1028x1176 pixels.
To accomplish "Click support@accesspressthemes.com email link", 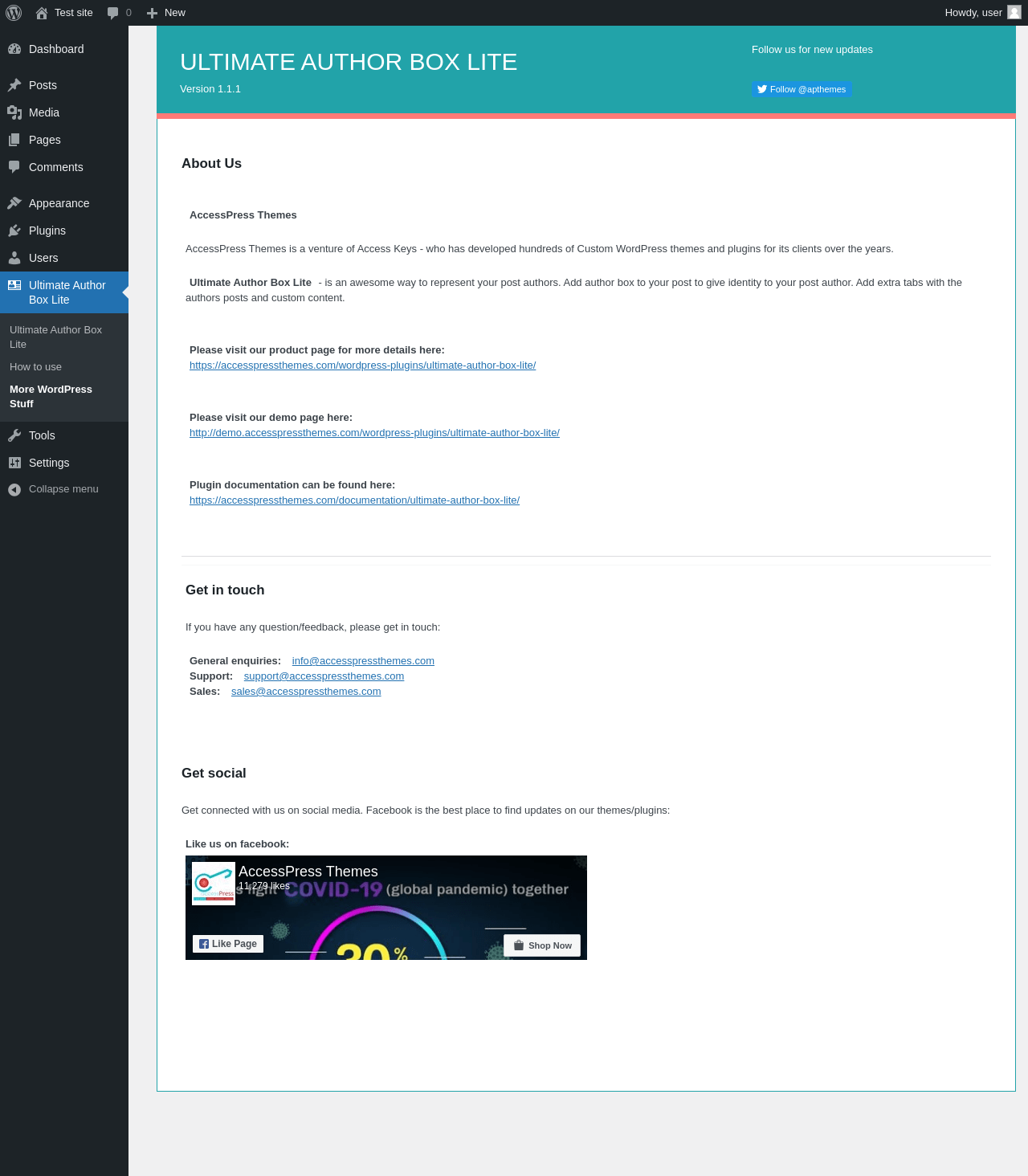I will (x=324, y=676).
